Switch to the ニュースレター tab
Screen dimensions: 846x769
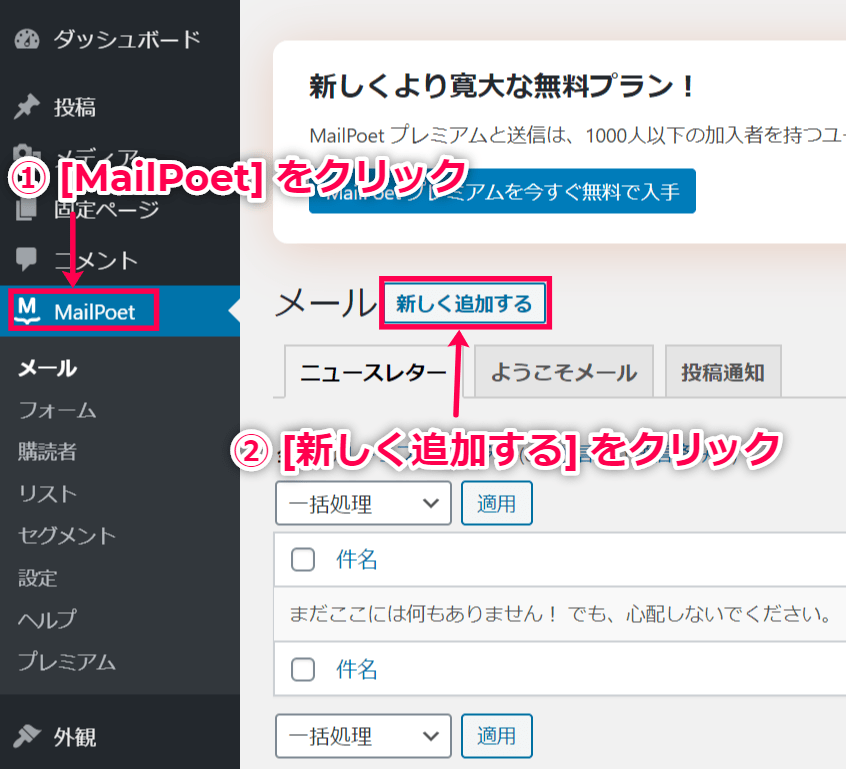[x=373, y=372]
